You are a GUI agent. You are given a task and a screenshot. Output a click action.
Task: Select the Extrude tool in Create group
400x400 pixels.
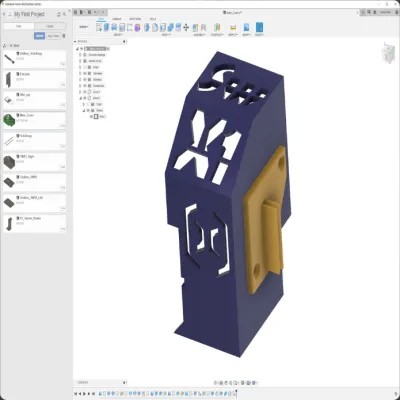[107, 27]
